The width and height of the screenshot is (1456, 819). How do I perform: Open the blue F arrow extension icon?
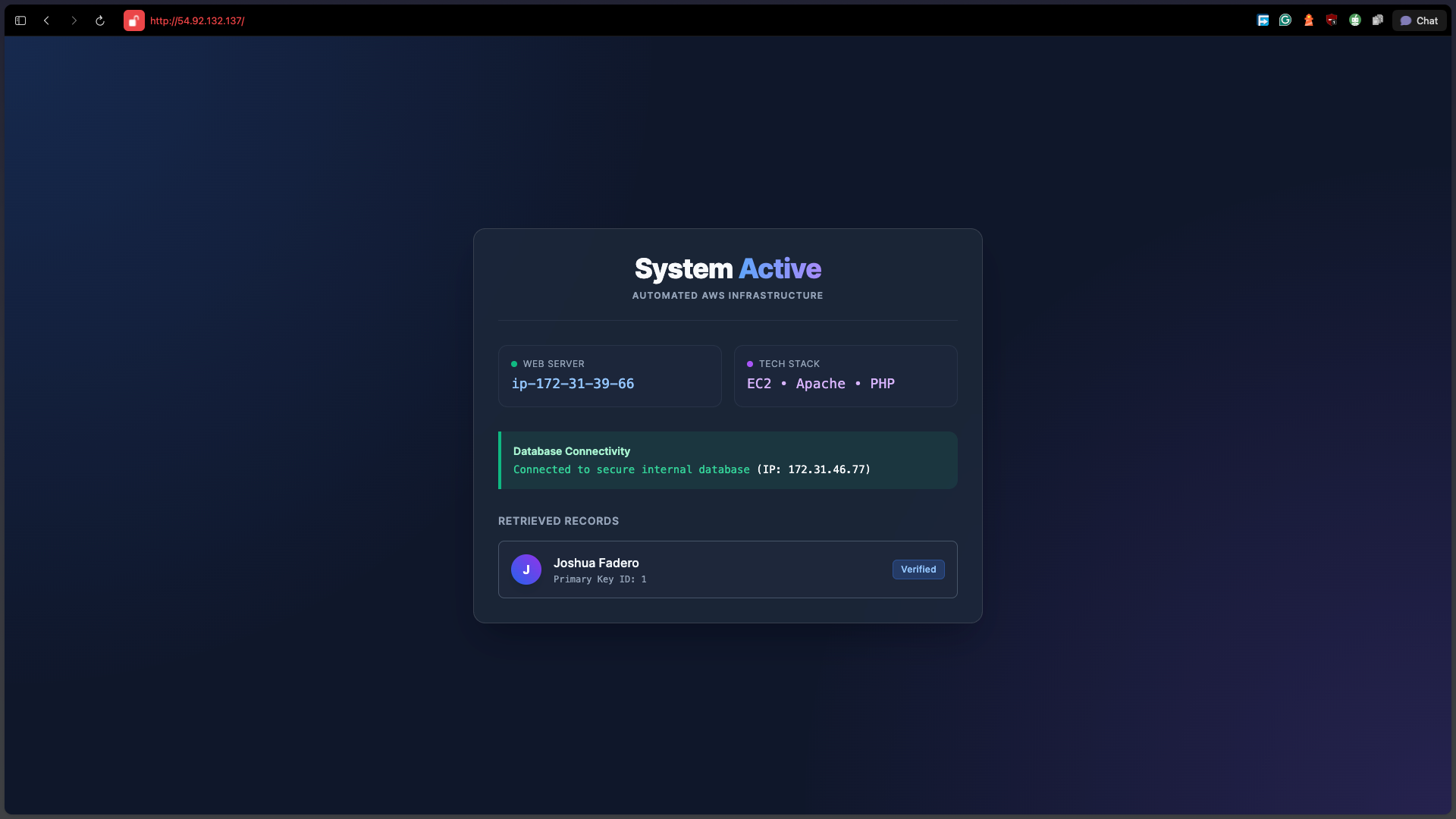tap(1263, 20)
